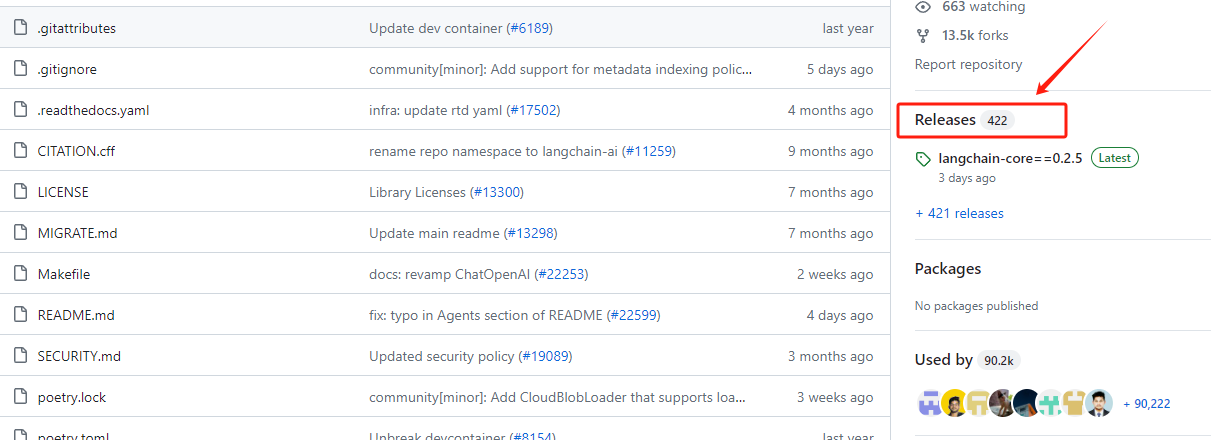Click Report repository link
1219x440 pixels.
968,64
